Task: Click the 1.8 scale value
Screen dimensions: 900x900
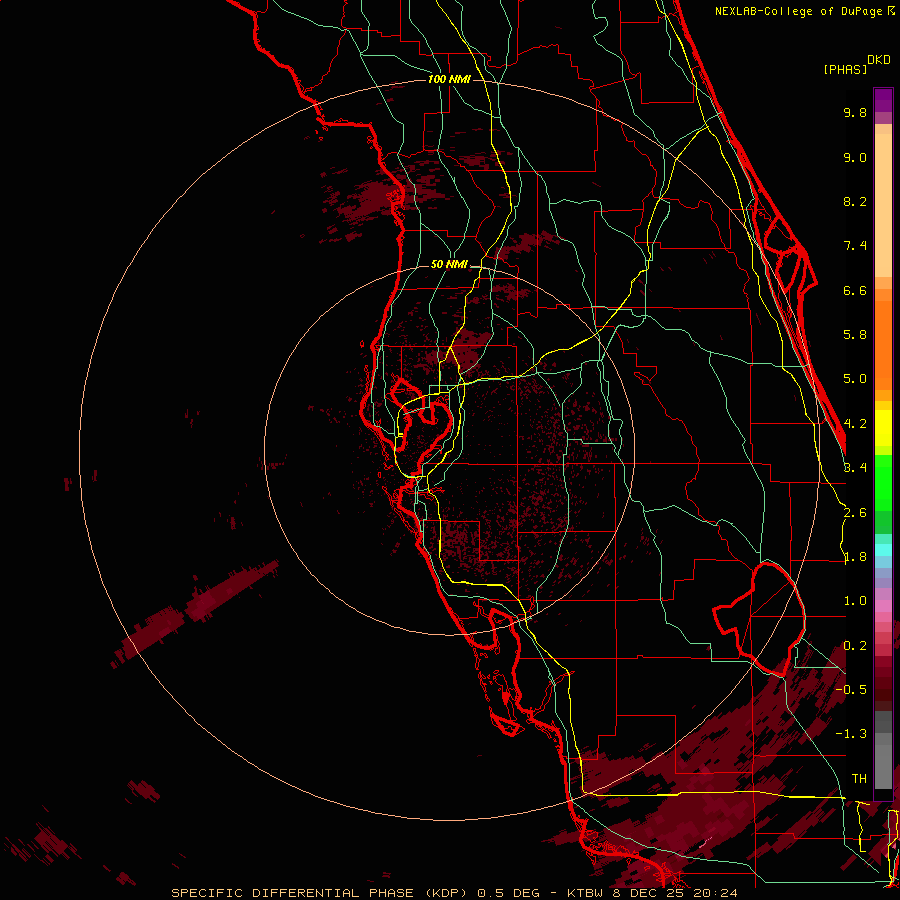Action: [x=855, y=557]
